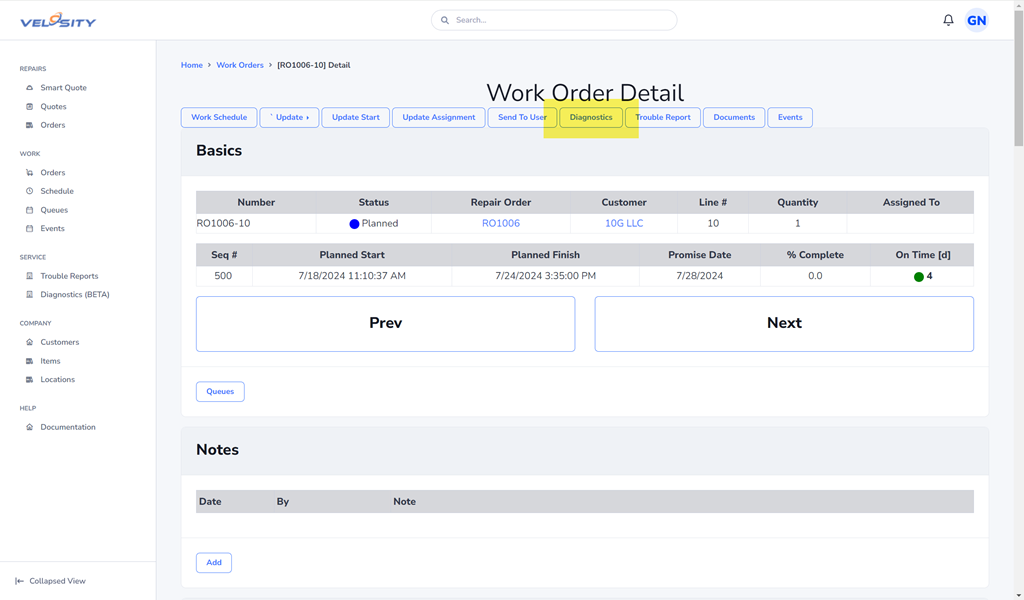This screenshot has height=600, width=1024.
Task: Add a new note
Action: click(x=214, y=563)
